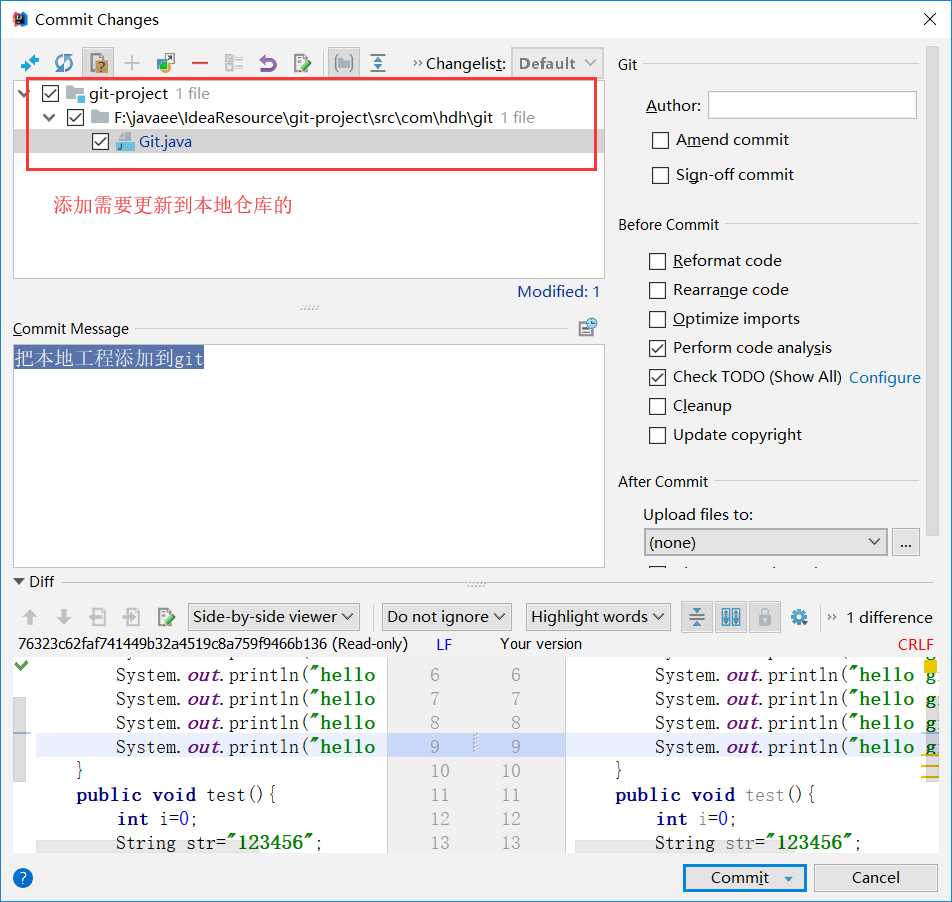Click the purple Revert arrow icon
The width and height of the screenshot is (952, 902).
[268, 63]
